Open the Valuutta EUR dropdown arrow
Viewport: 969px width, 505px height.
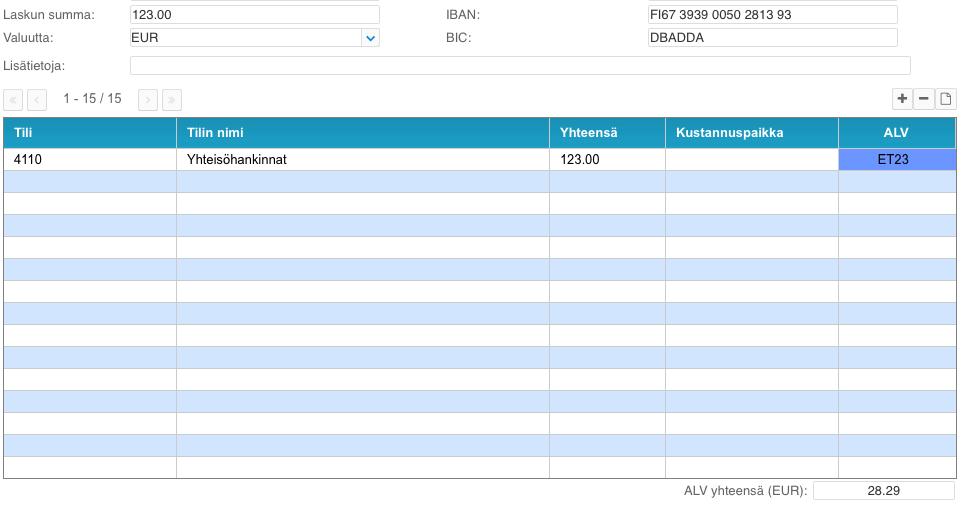coord(370,38)
